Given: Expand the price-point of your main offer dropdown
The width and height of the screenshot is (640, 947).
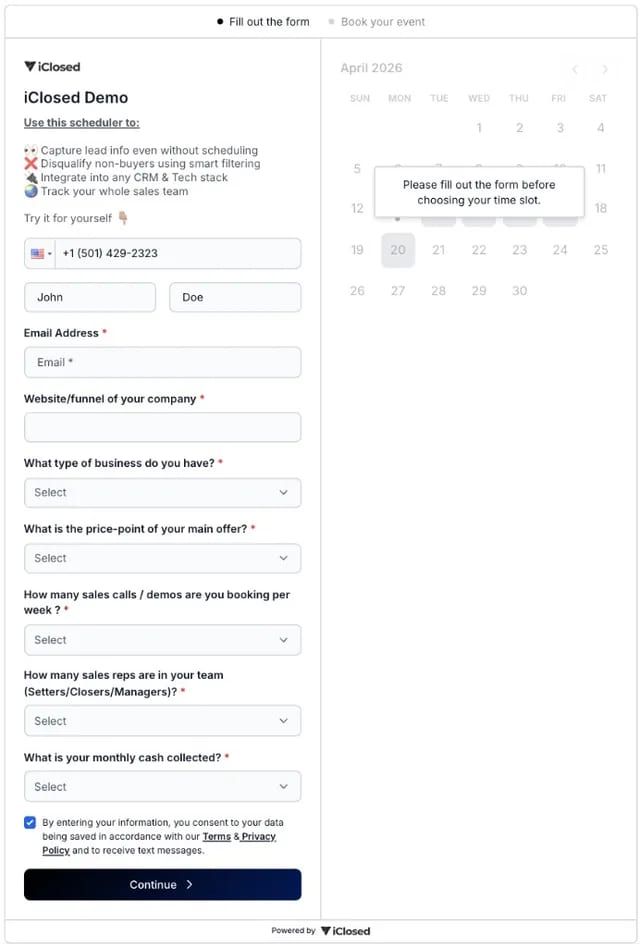Looking at the screenshot, I should click(162, 558).
